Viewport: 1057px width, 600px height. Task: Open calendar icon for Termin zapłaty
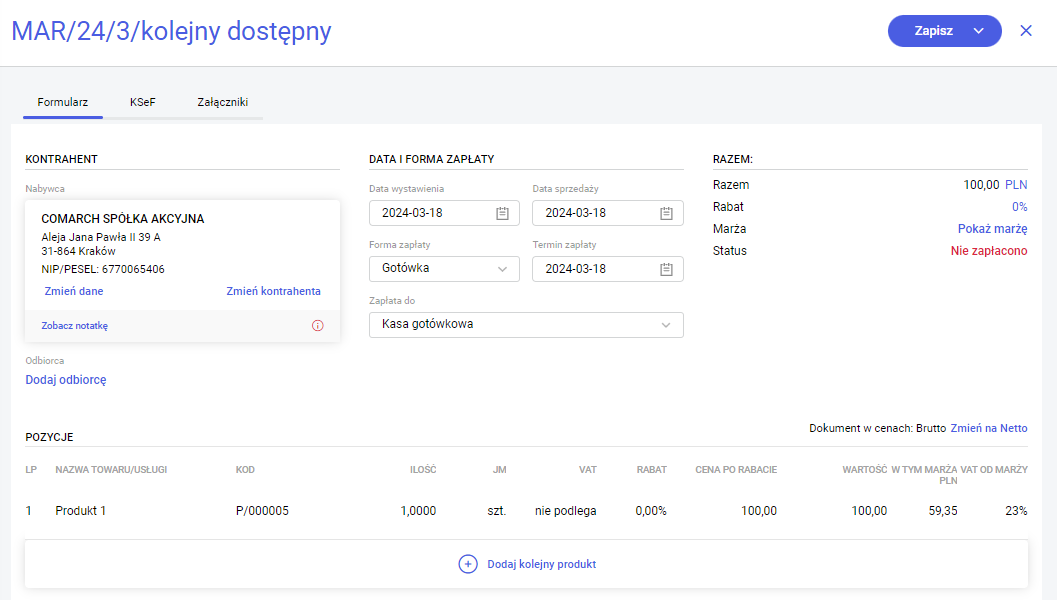[x=667, y=269]
